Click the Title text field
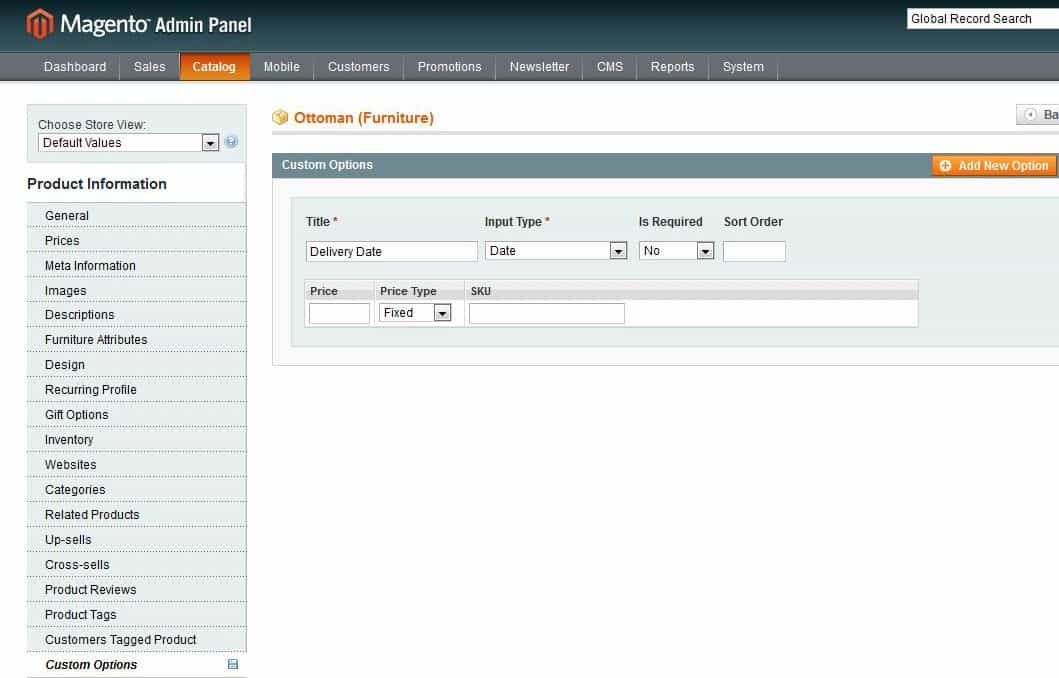This screenshot has height=678, width=1059. point(391,251)
